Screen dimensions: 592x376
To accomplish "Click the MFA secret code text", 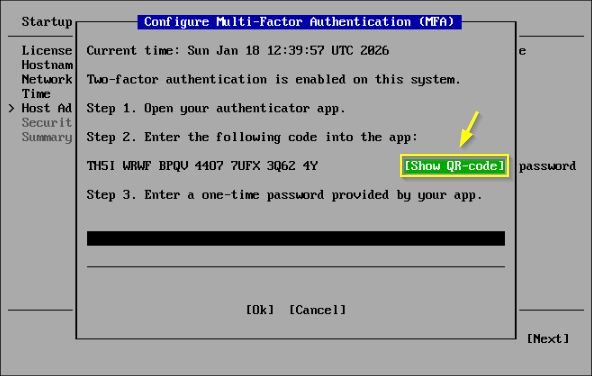I will [202, 166].
